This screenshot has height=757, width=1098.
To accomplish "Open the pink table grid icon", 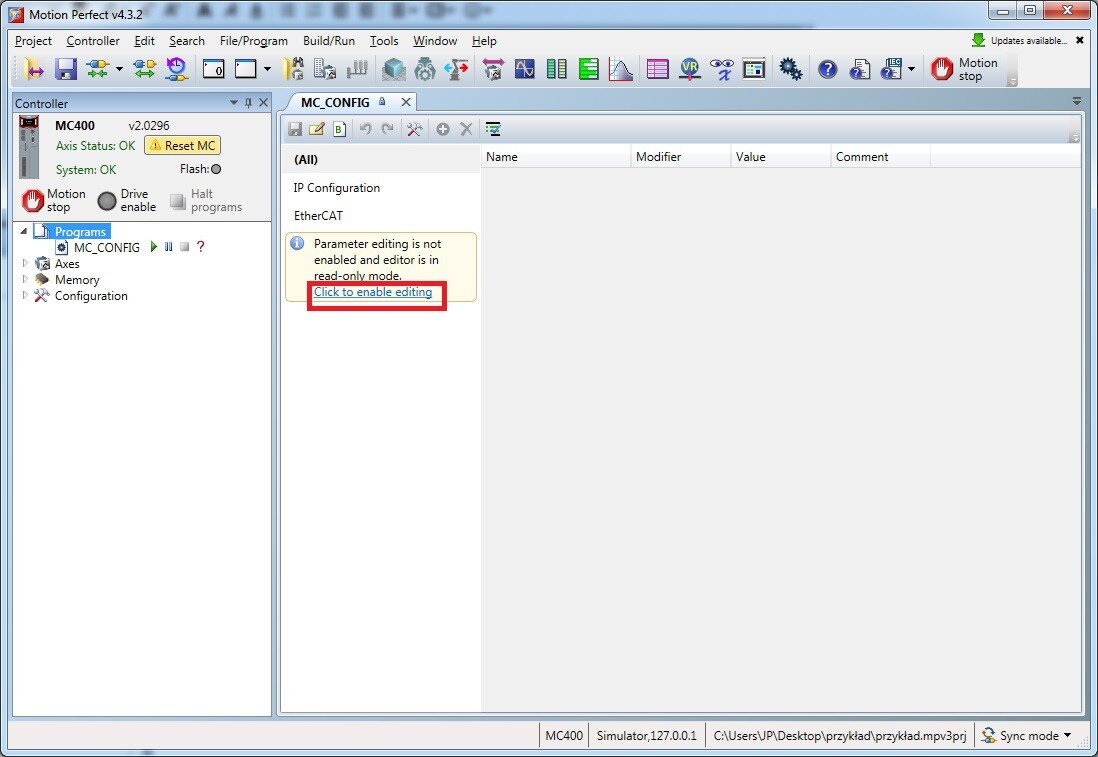I will 658,69.
